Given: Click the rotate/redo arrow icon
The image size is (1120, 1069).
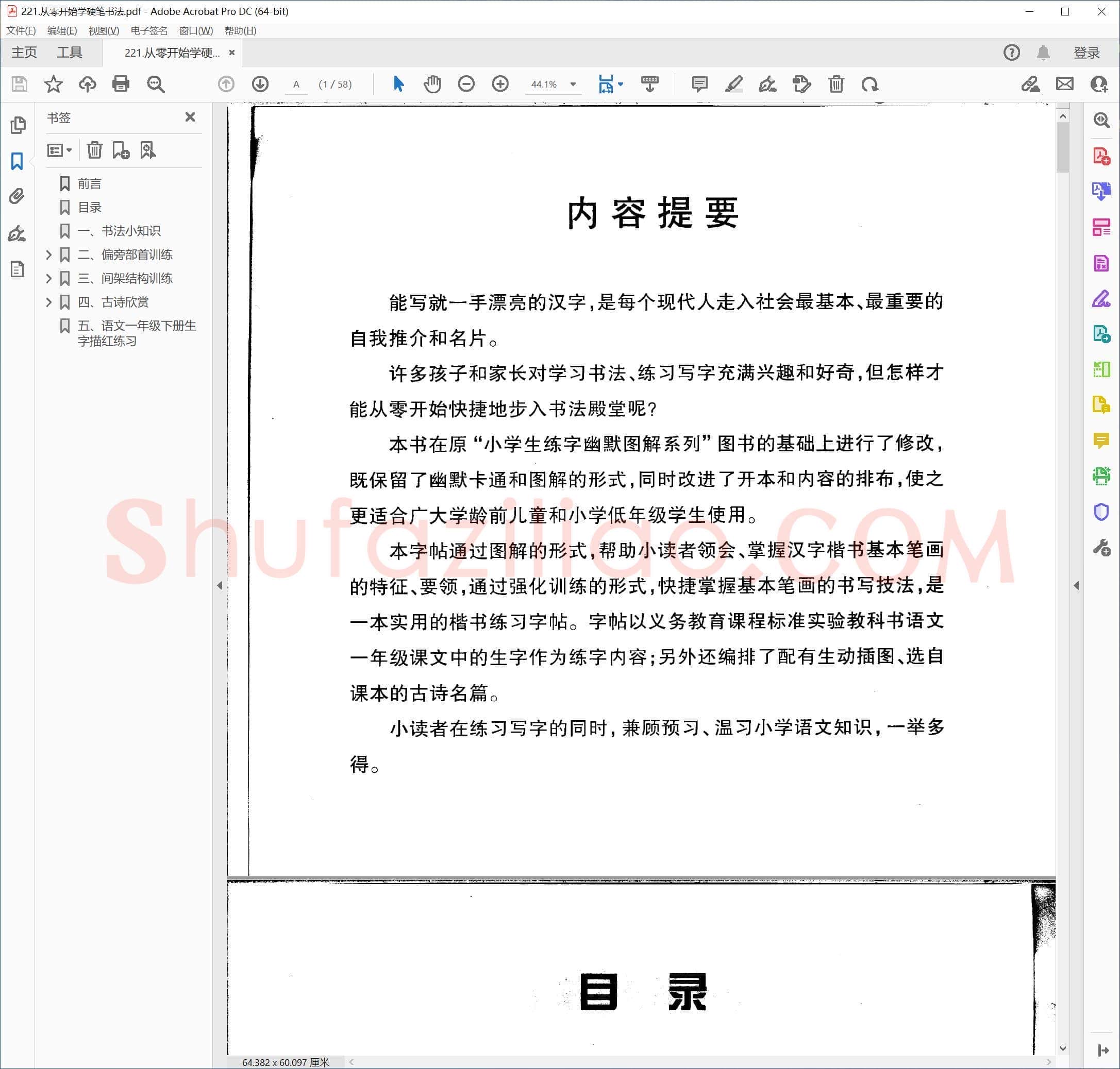Looking at the screenshot, I should (870, 84).
